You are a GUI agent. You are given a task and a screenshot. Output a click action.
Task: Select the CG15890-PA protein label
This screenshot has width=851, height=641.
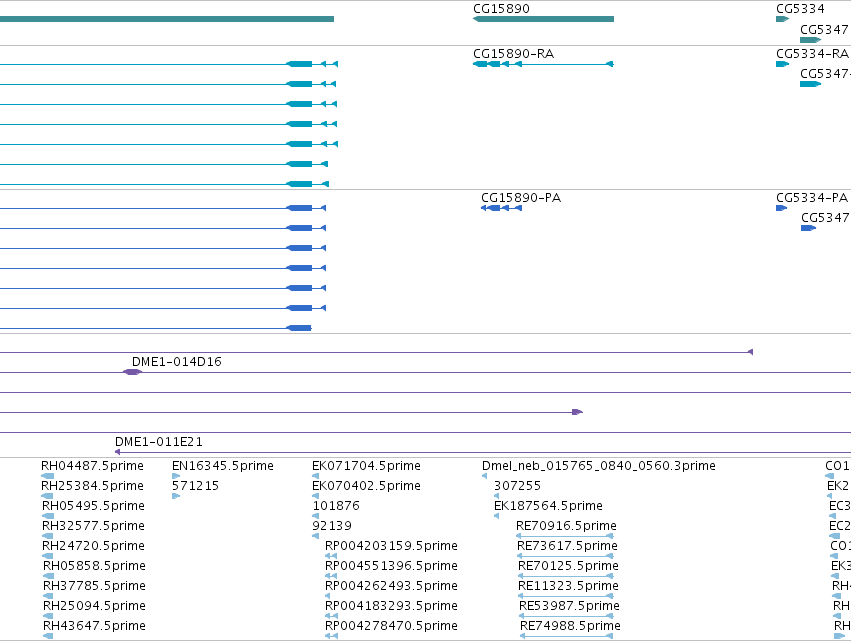tap(520, 198)
